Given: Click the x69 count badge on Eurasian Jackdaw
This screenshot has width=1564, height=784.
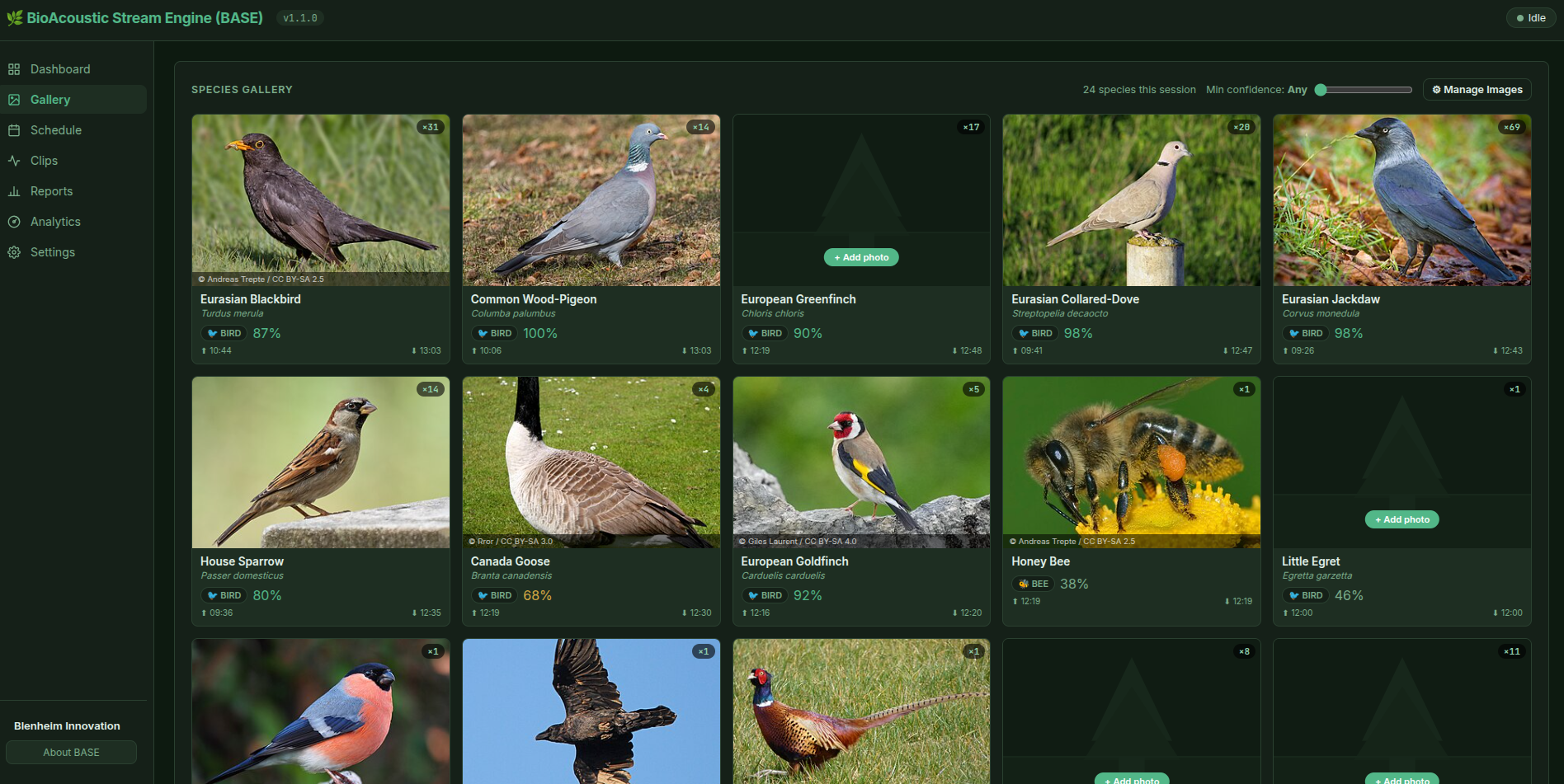Looking at the screenshot, I should tap(1511, 127).
